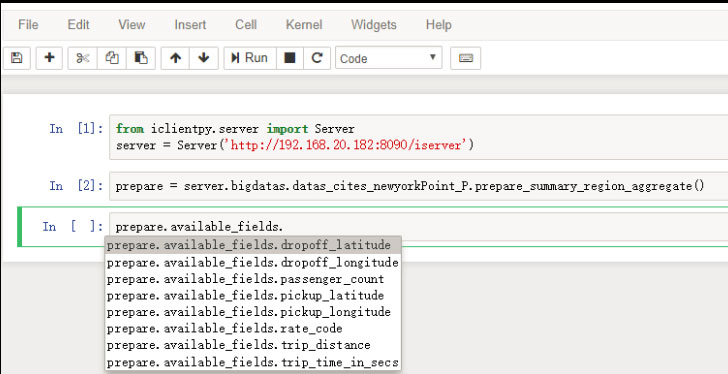Open the Cell menu
The image size is (728, 374).
click(x=246, y=25)
